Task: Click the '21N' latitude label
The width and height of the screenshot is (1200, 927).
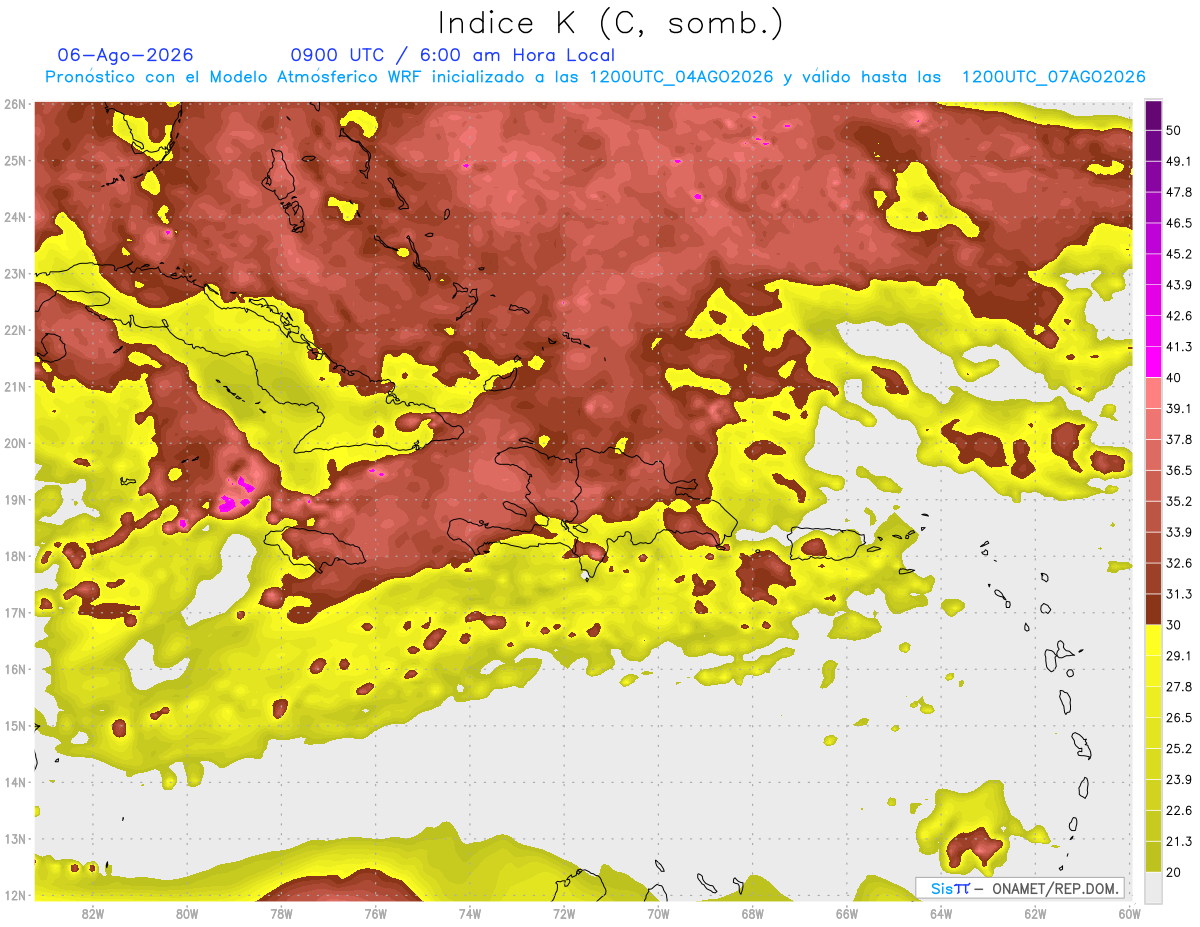Action: pos(14,387)
